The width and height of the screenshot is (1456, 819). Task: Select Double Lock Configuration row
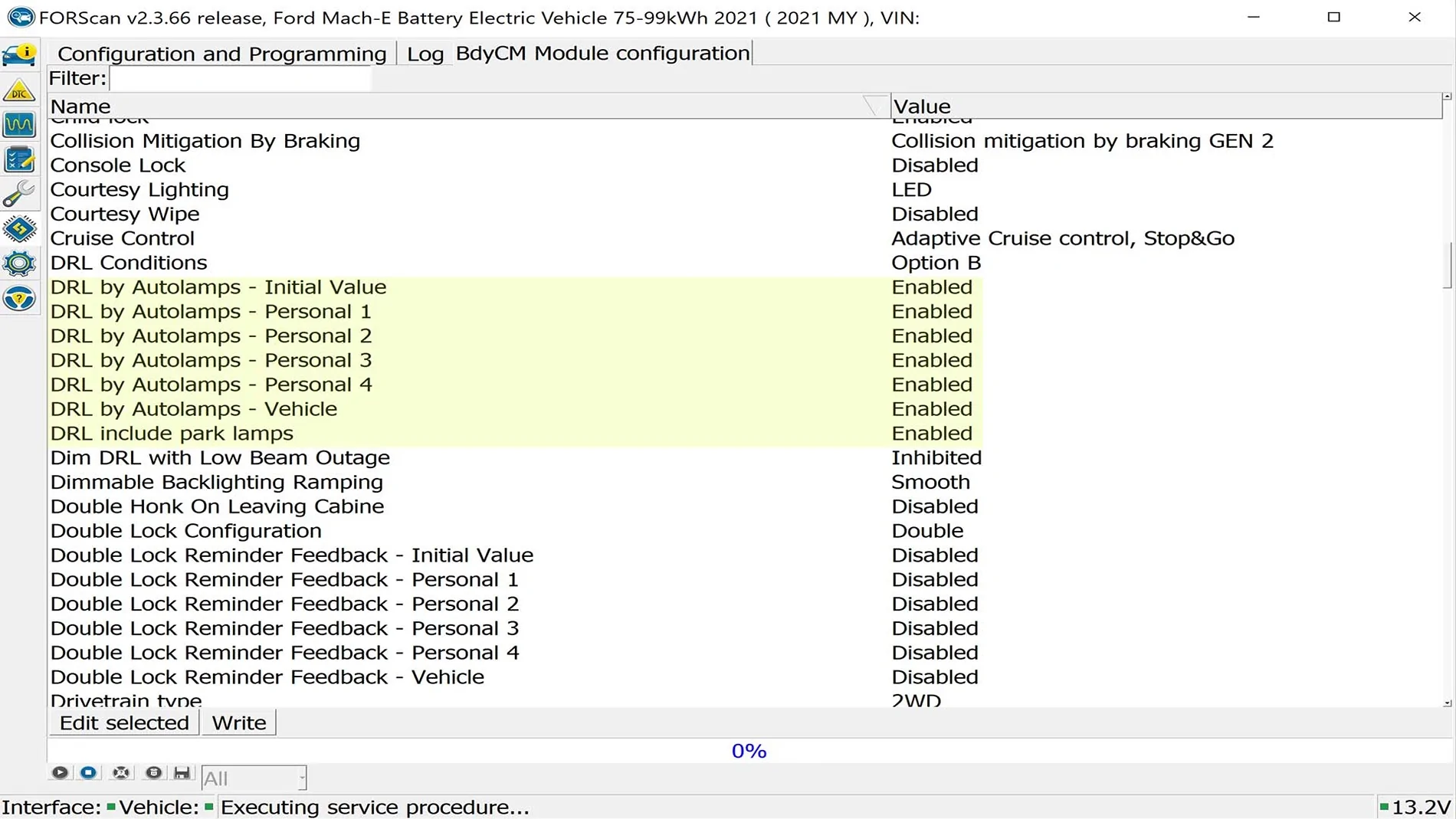[x=745, y=531]
